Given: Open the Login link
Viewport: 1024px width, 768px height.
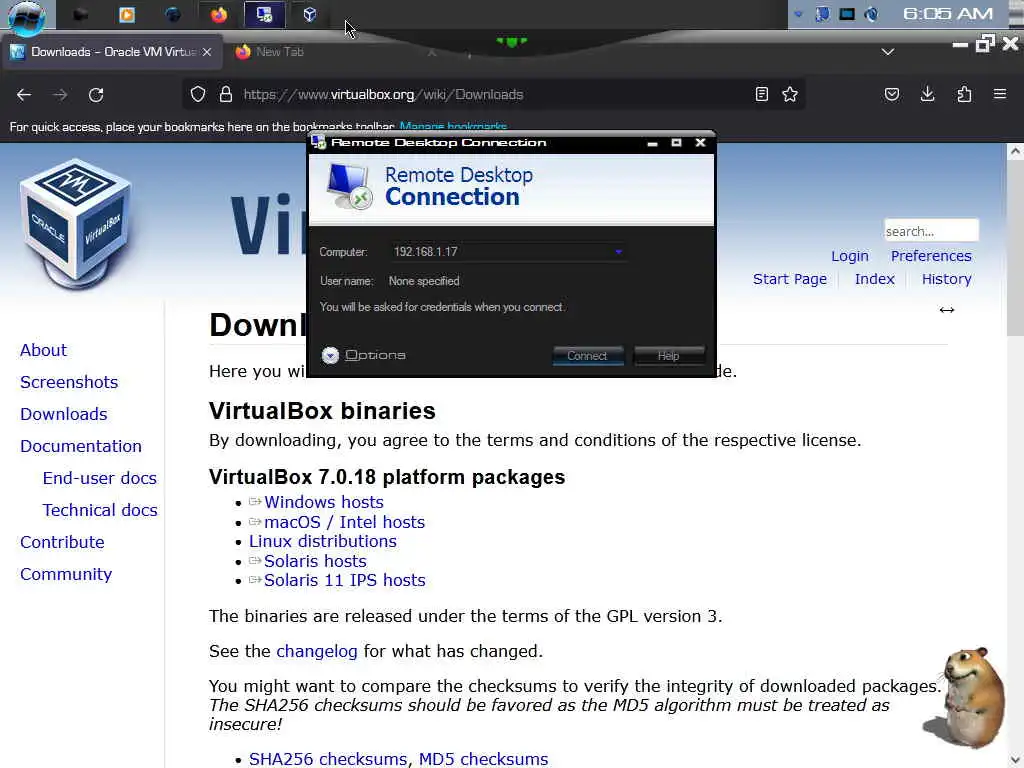Looking at the screenshot, I should point(850,256).
